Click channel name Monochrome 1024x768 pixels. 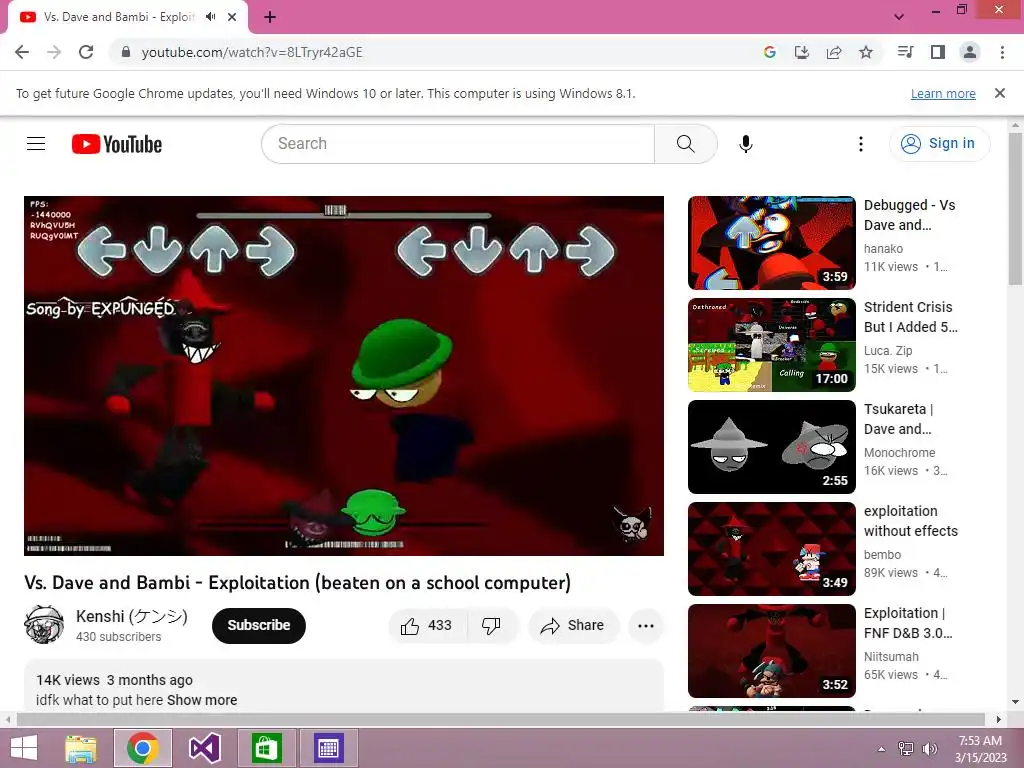tap(899, 453)
